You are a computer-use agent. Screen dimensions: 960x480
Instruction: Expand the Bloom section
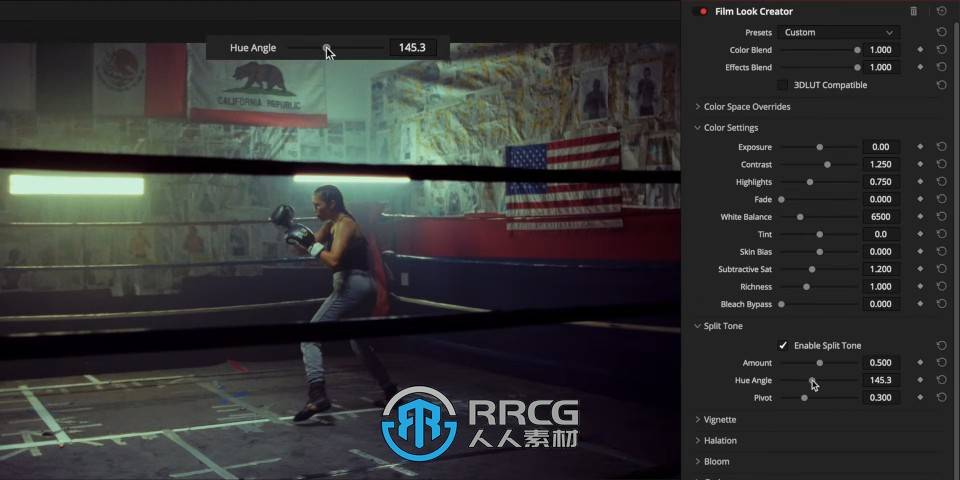coord(716,462)
